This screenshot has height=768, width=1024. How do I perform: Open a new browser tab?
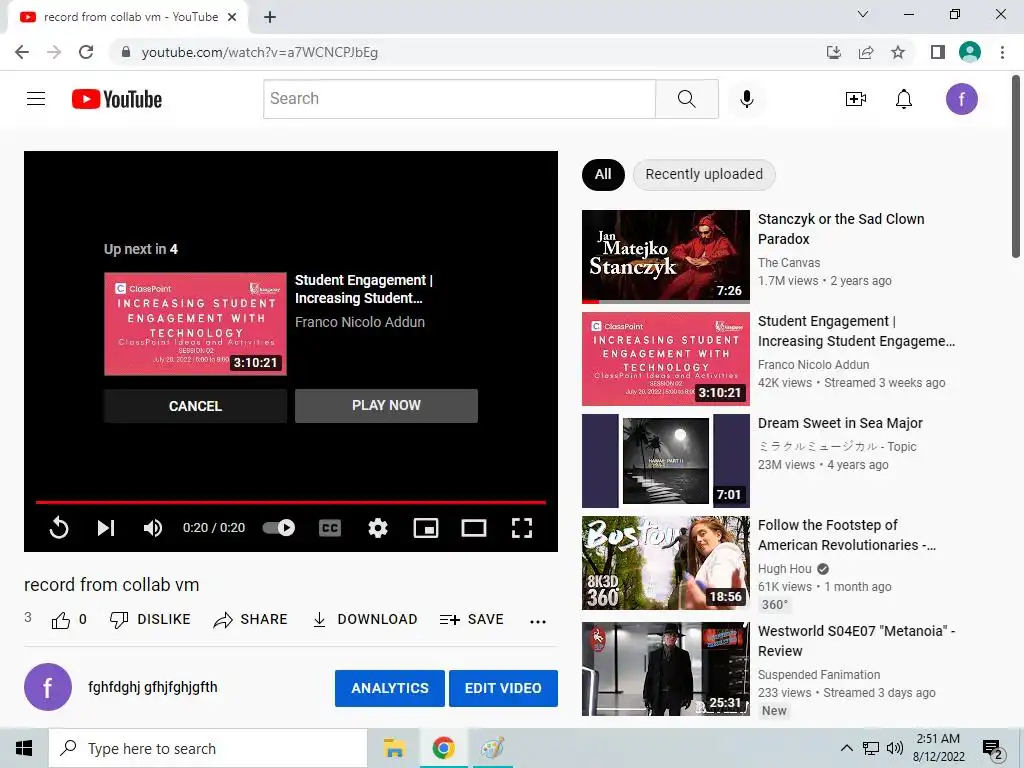click(x=270, y=17)
